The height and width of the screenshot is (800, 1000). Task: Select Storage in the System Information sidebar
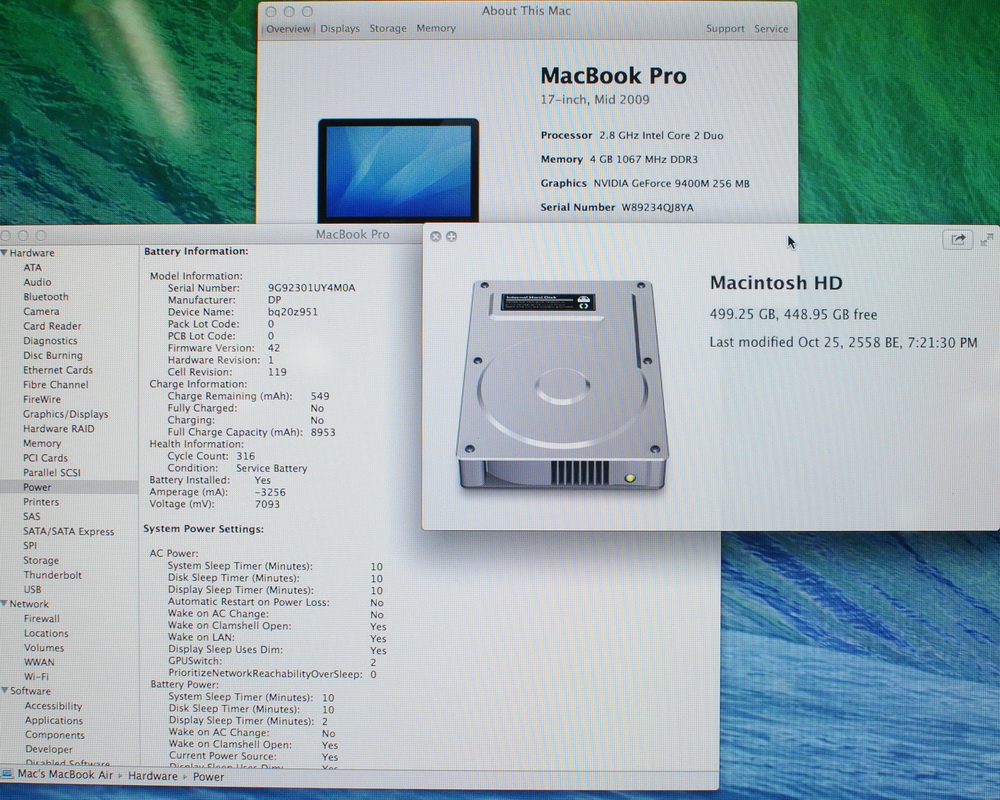(x=41, y=560)
